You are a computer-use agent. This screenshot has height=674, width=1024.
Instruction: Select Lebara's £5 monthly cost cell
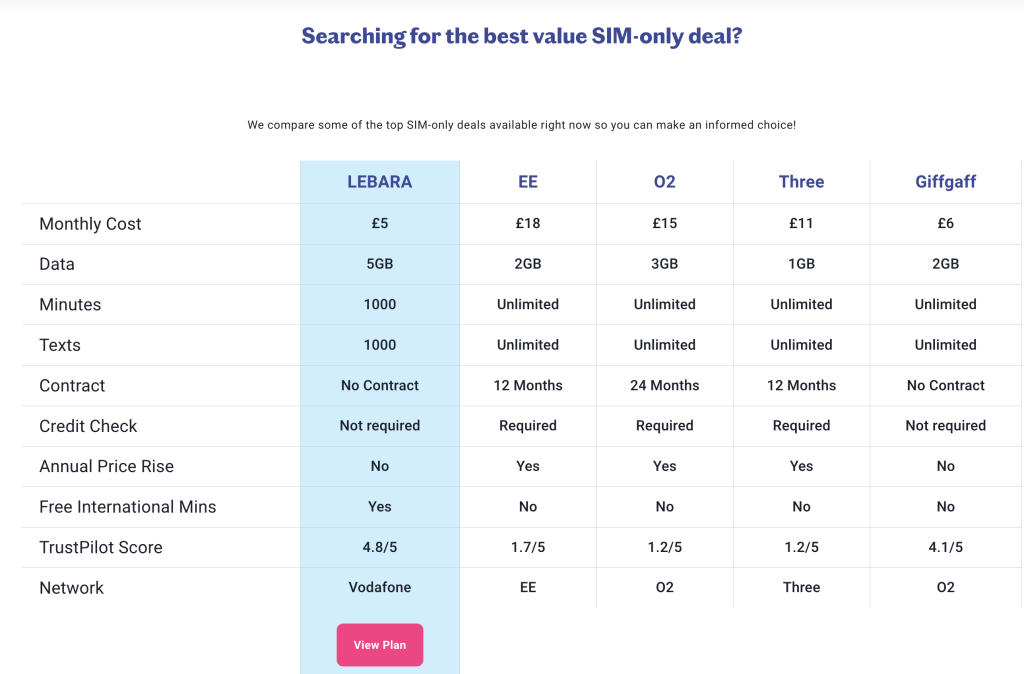pos(380,224)
